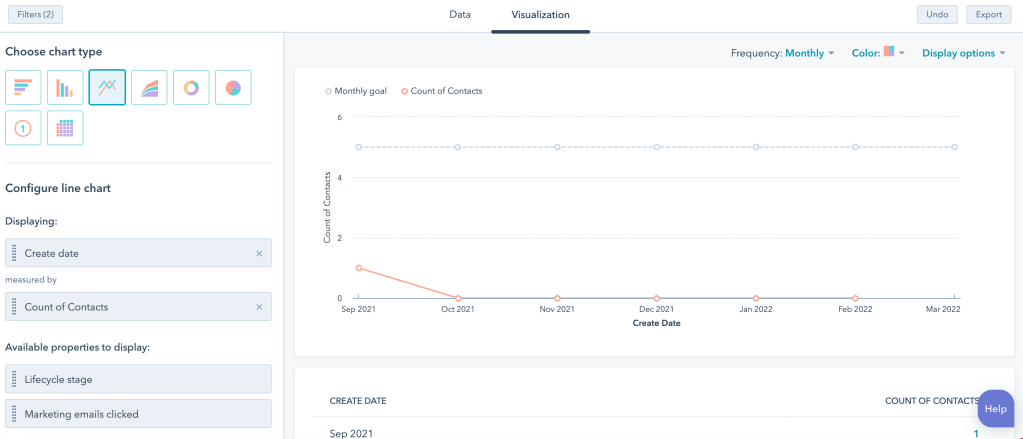Expand the Display options menu
The height and width of the screenshot is (439, 1023).
(963, 53)
